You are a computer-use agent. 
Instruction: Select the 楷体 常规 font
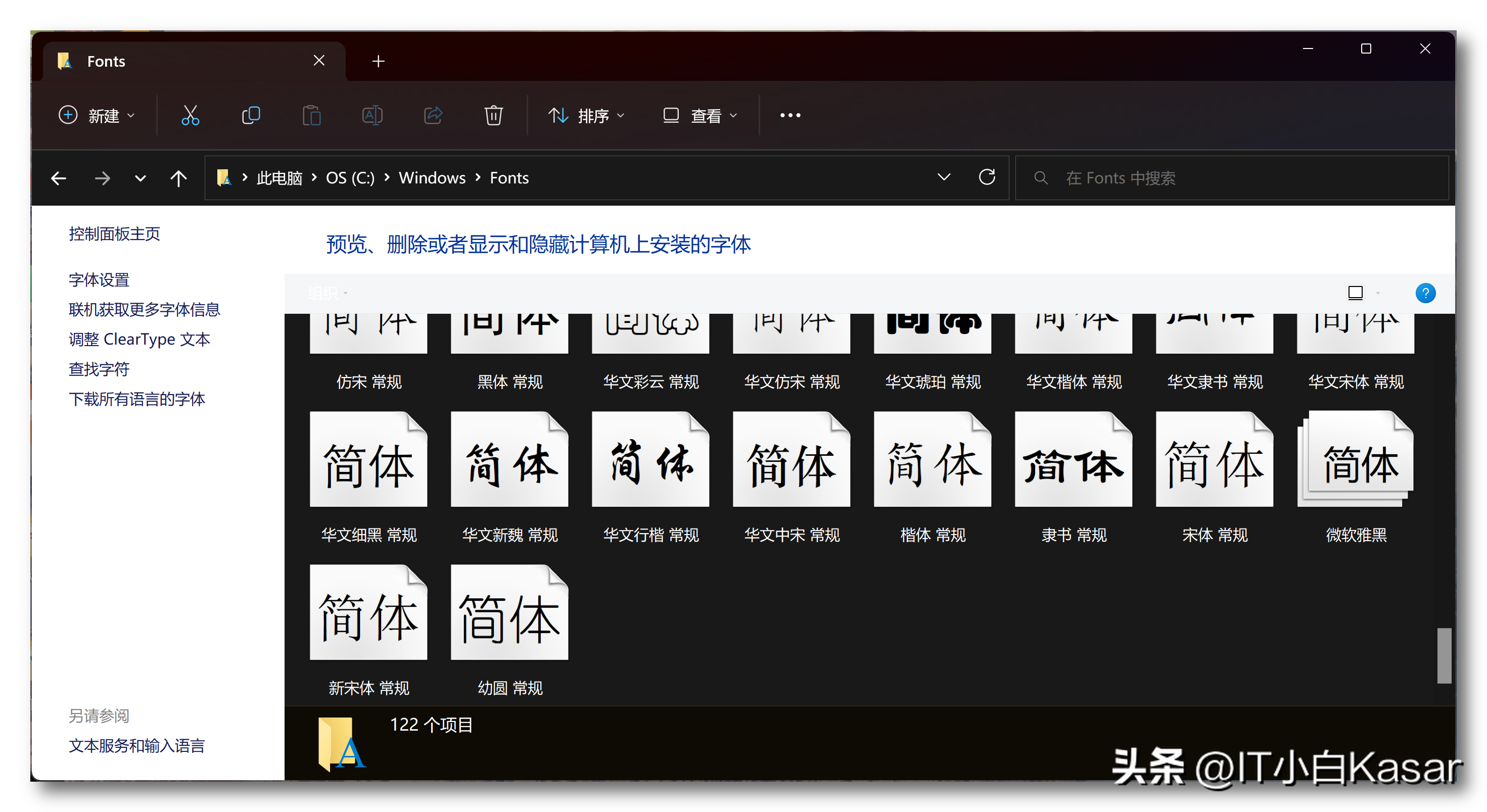933,479
